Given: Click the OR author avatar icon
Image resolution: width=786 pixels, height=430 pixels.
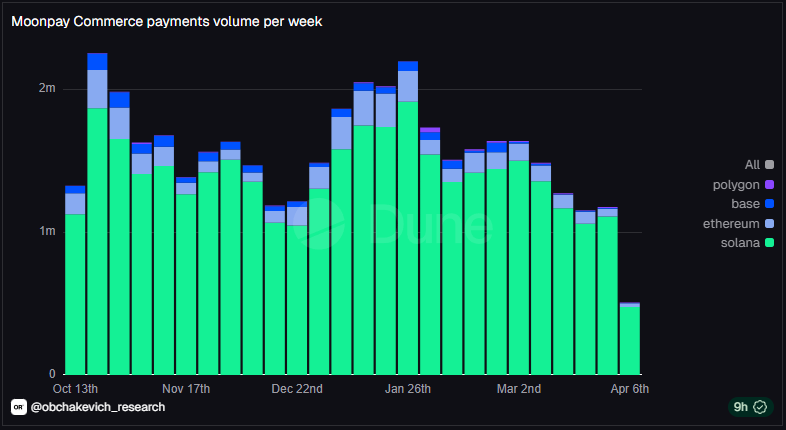Looking at the screenshot, I should coord(18,407).
